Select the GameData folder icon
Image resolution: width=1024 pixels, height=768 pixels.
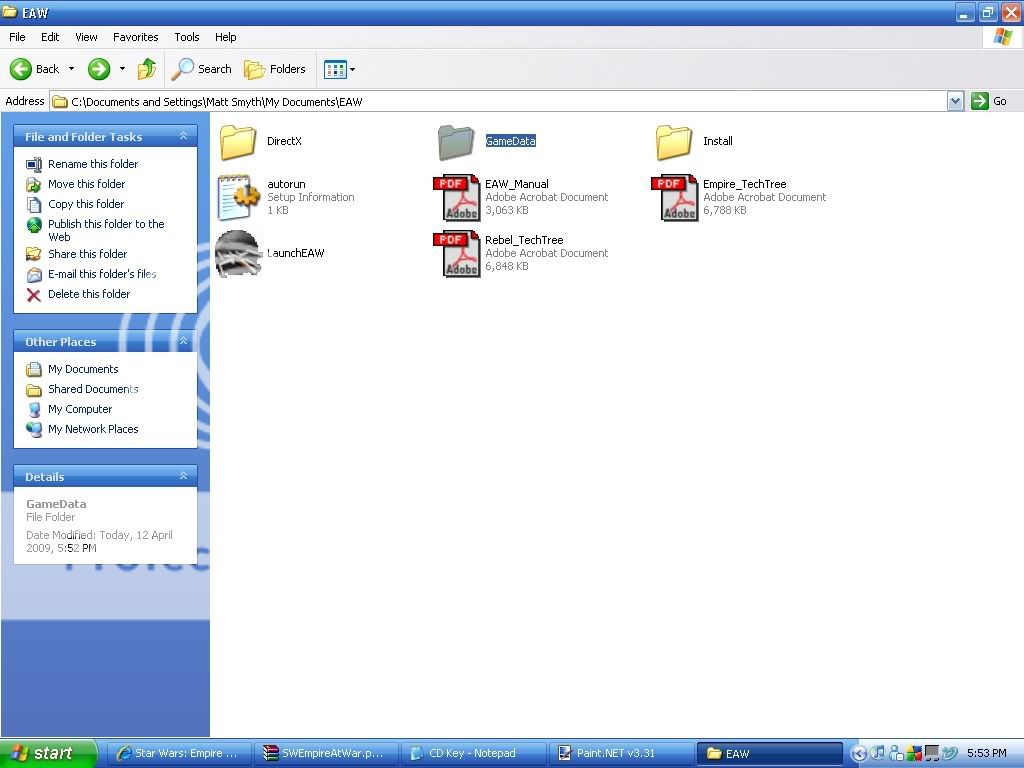pos(456,142)
